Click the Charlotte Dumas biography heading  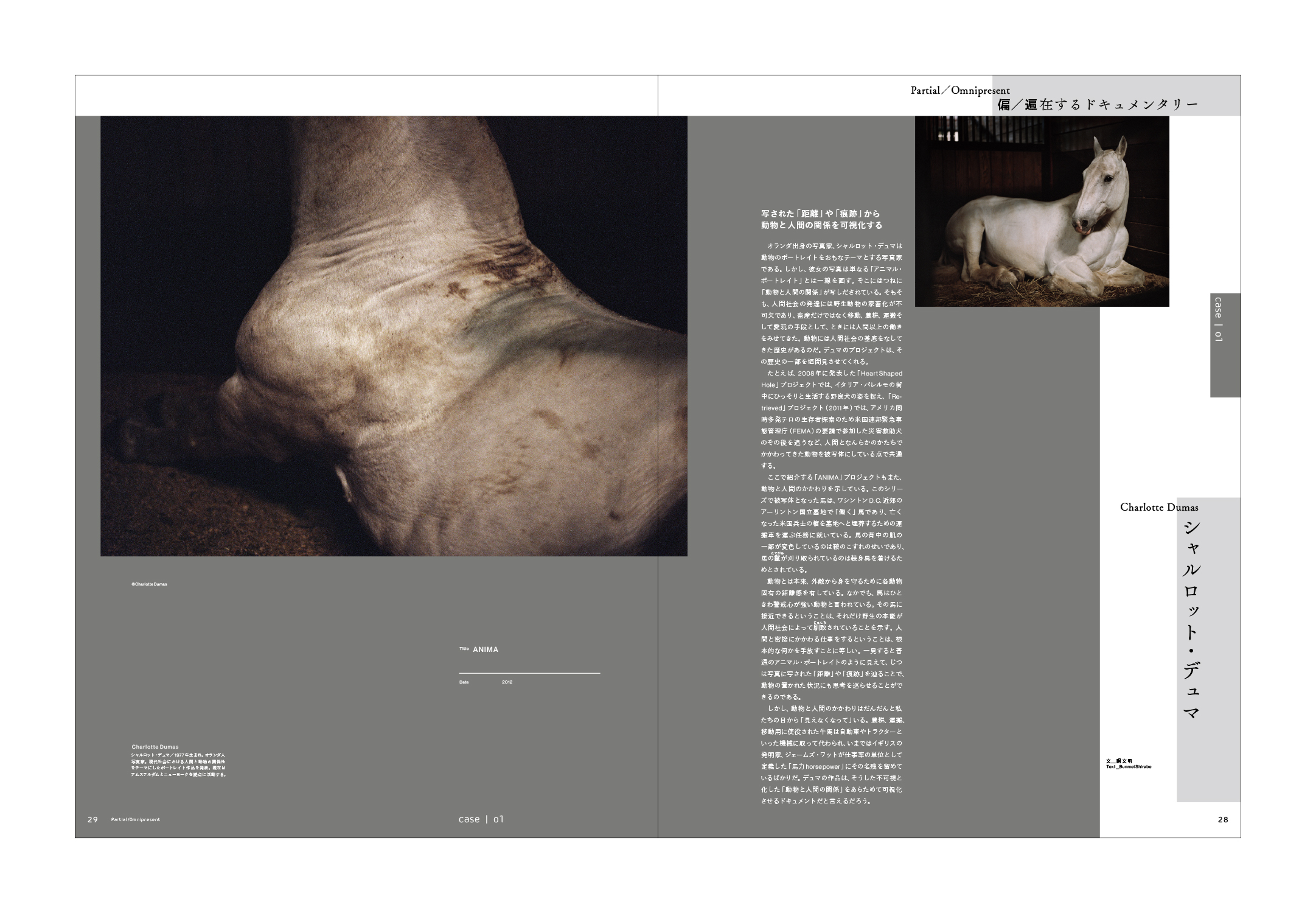(x=155, y=746)
